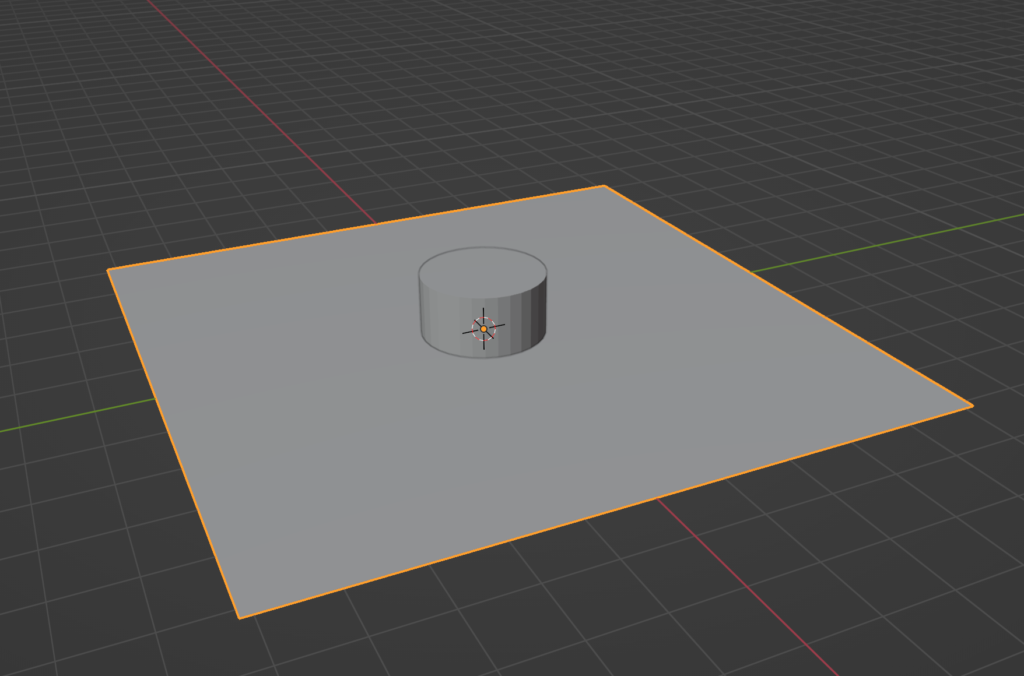Click the plane surface in front of cylinder
Viewport: 1024px width, 676px height.
click(x=480, y=450)
